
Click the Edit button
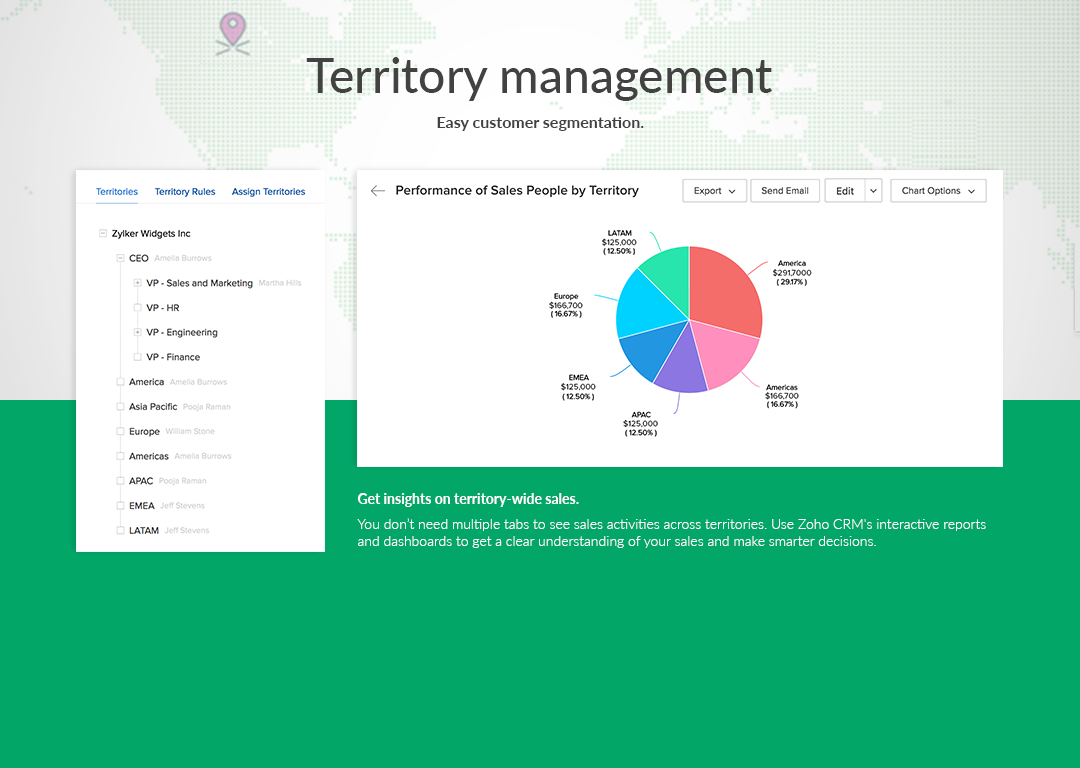(x=845, y=191)
